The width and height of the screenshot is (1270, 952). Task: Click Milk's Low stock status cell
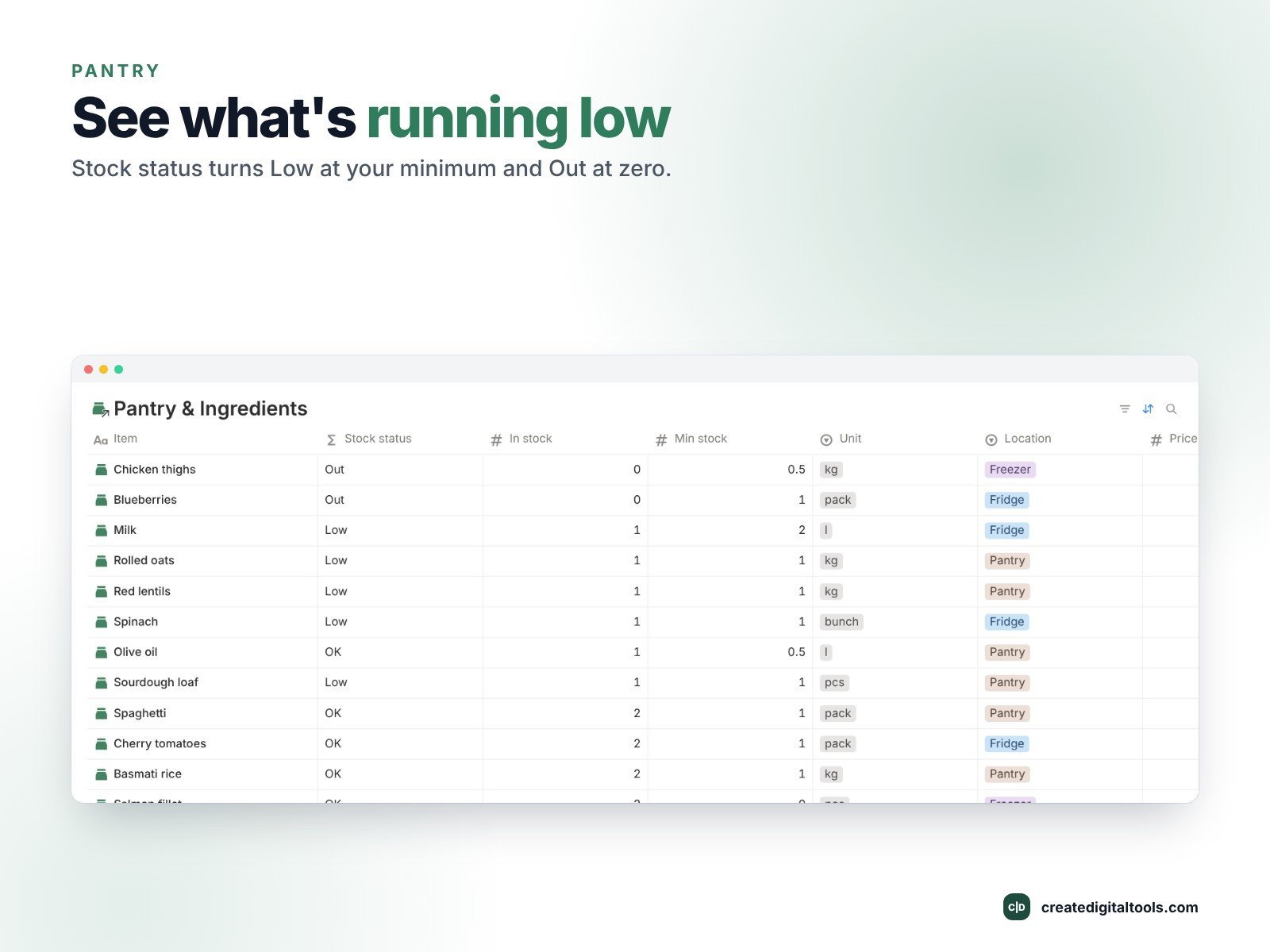pos(400,530)
